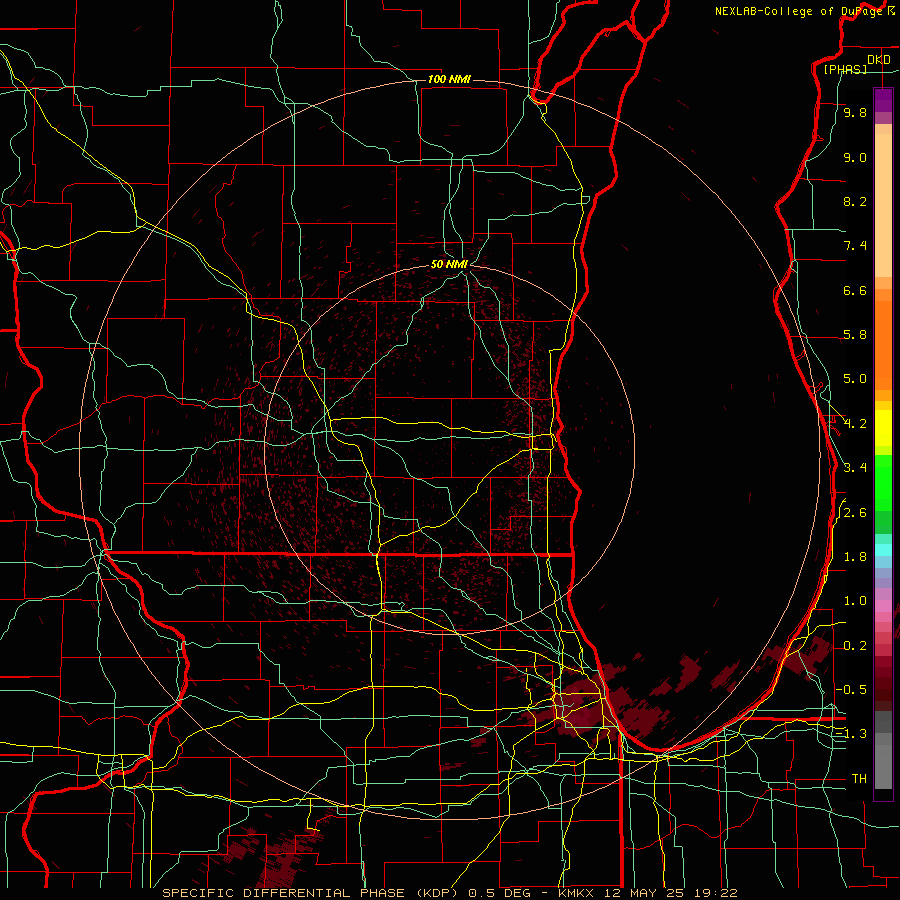Image resolution: width=900 pixels, height=900 pixels.
Task: Select the bright green color band in legend
Action: click(883, 483)
